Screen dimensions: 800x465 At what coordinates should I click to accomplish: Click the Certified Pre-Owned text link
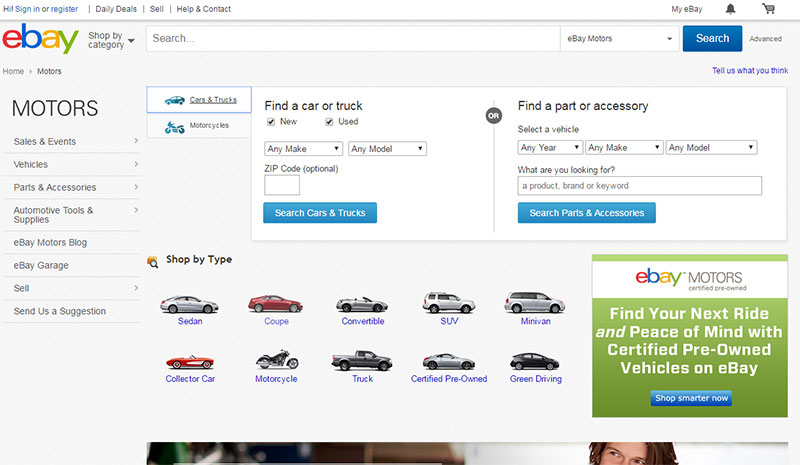coord(449,379)
